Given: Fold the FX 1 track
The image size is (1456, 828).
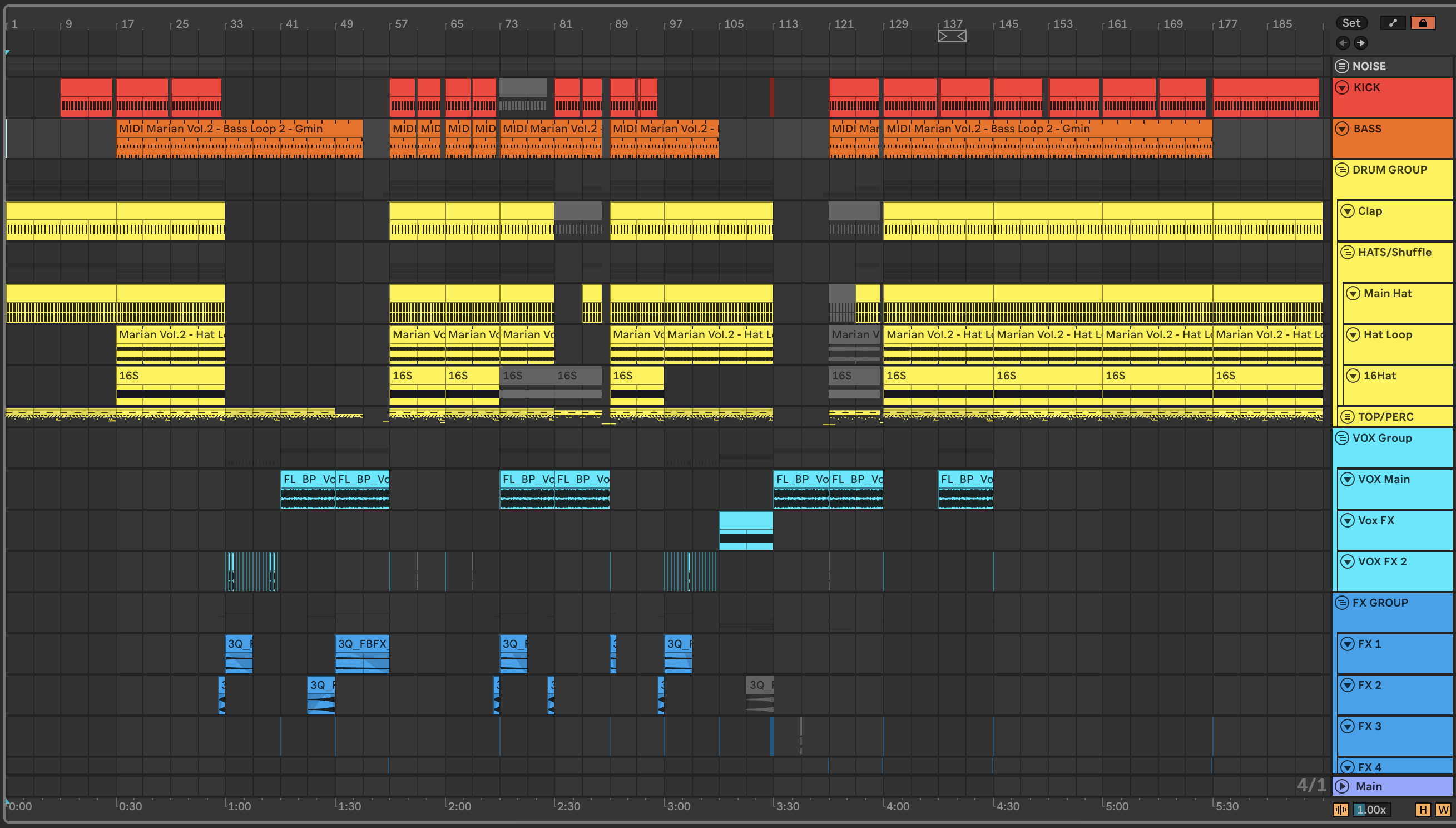Looking at the screenshot, I should point(1348,644).
